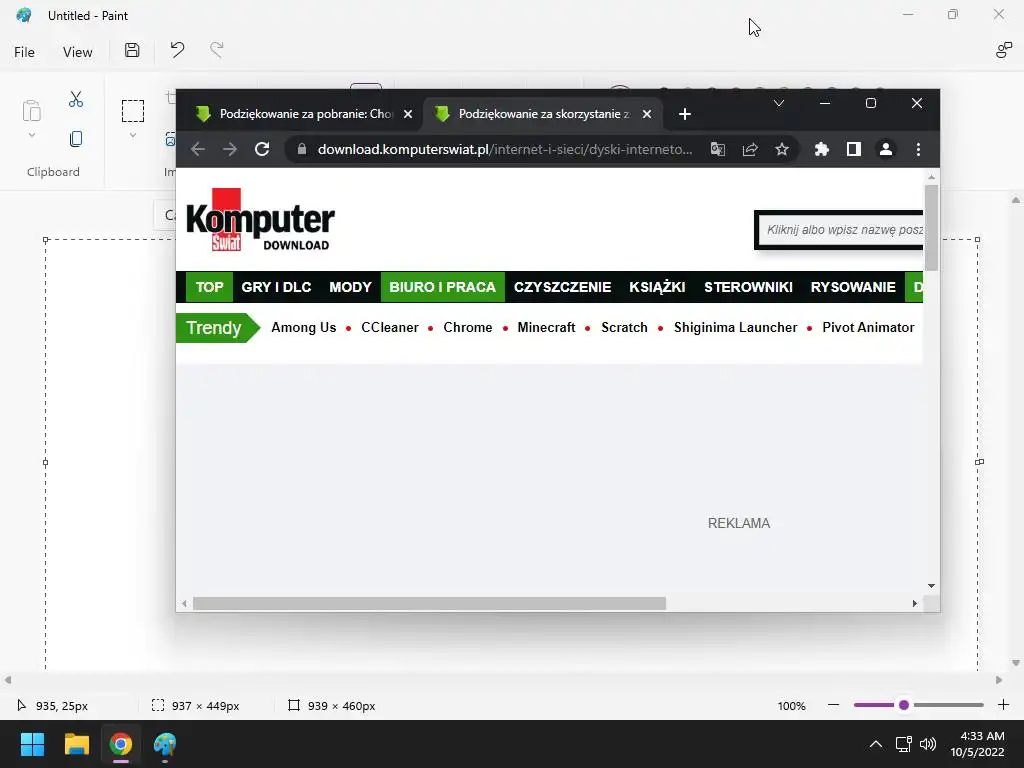Click the Chrome icon in the taskbar
The image size is (1024, 768).
point(120,744)
